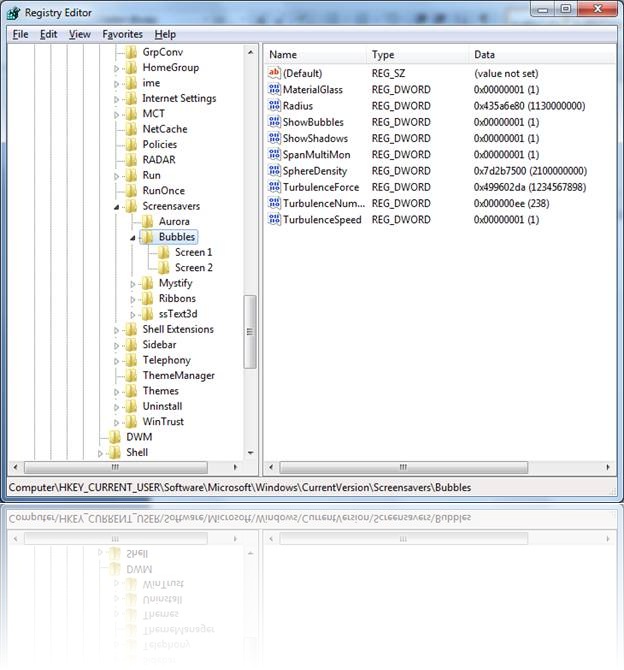Click the RADAR folder icon

(x=131, y=160)
